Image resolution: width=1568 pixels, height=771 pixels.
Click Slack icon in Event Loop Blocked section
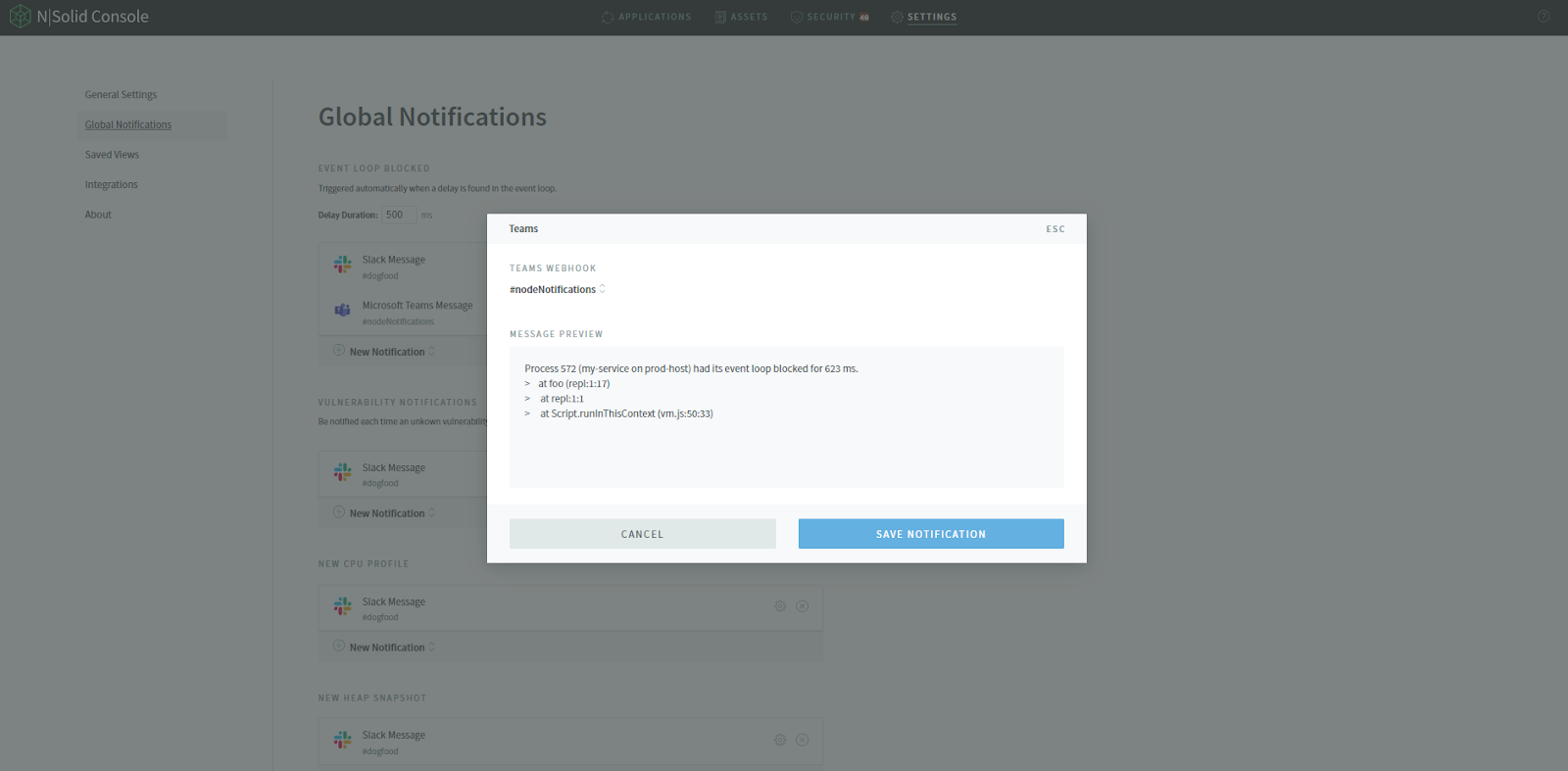[342, 265]
